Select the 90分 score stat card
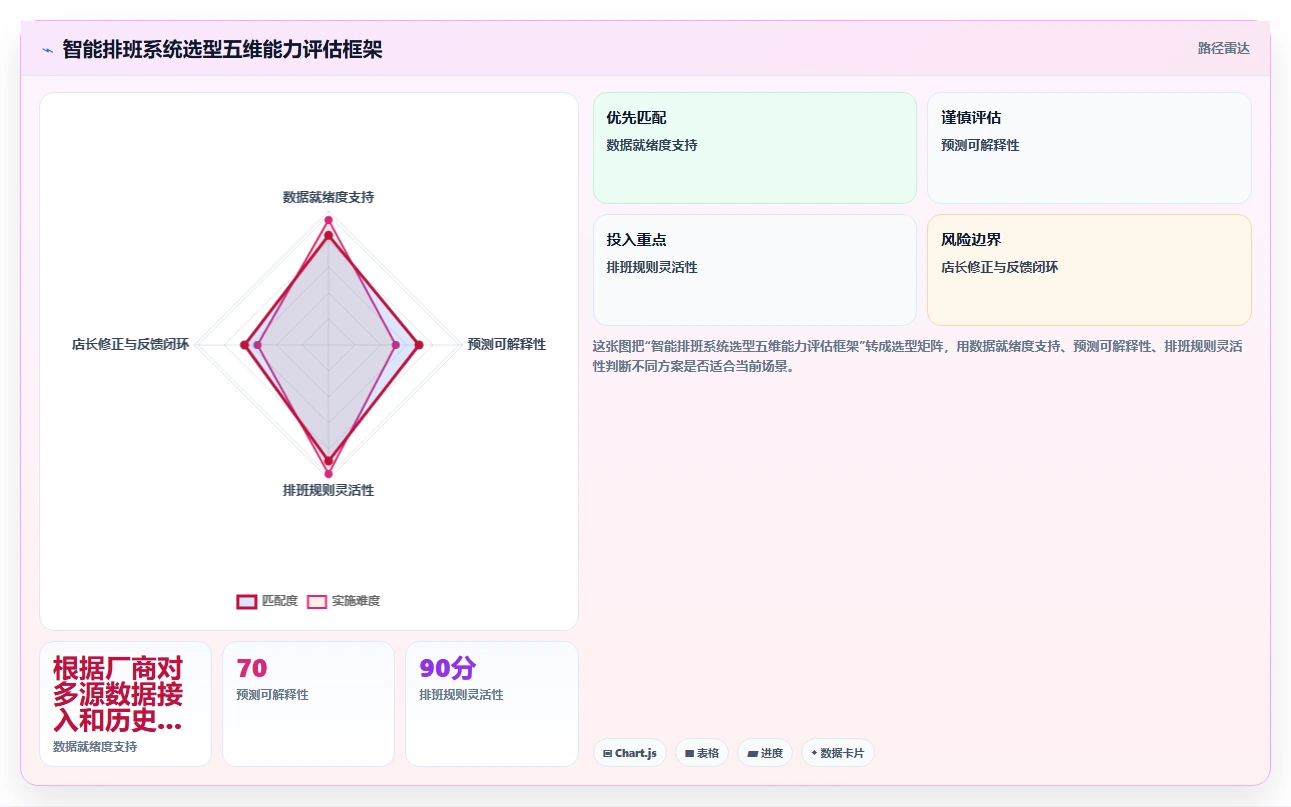The width and height of the screenshot is (1291, 807). pyautogui.click(x=491, y=704)
